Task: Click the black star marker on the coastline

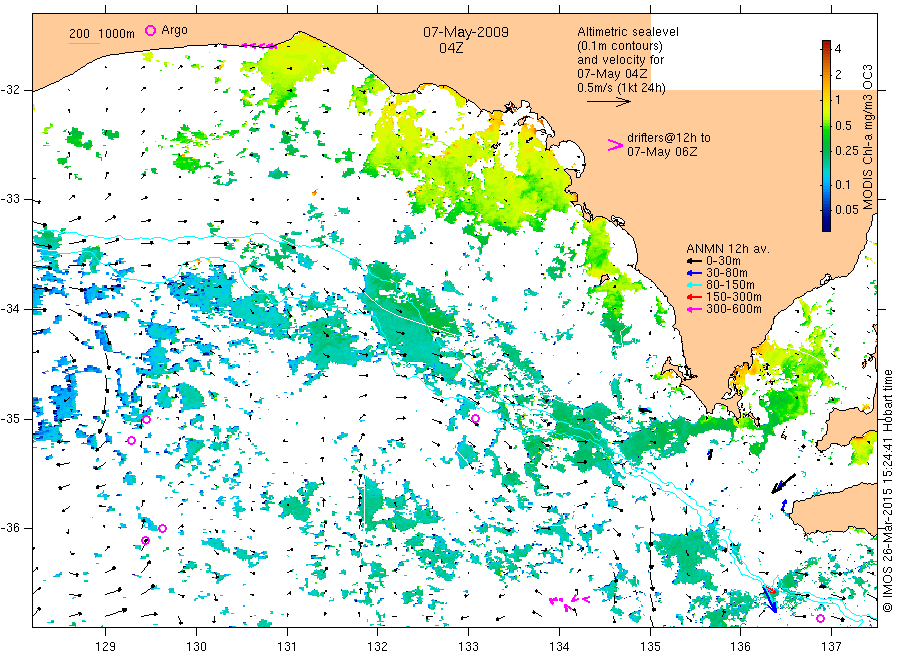Action: [509, 107]
